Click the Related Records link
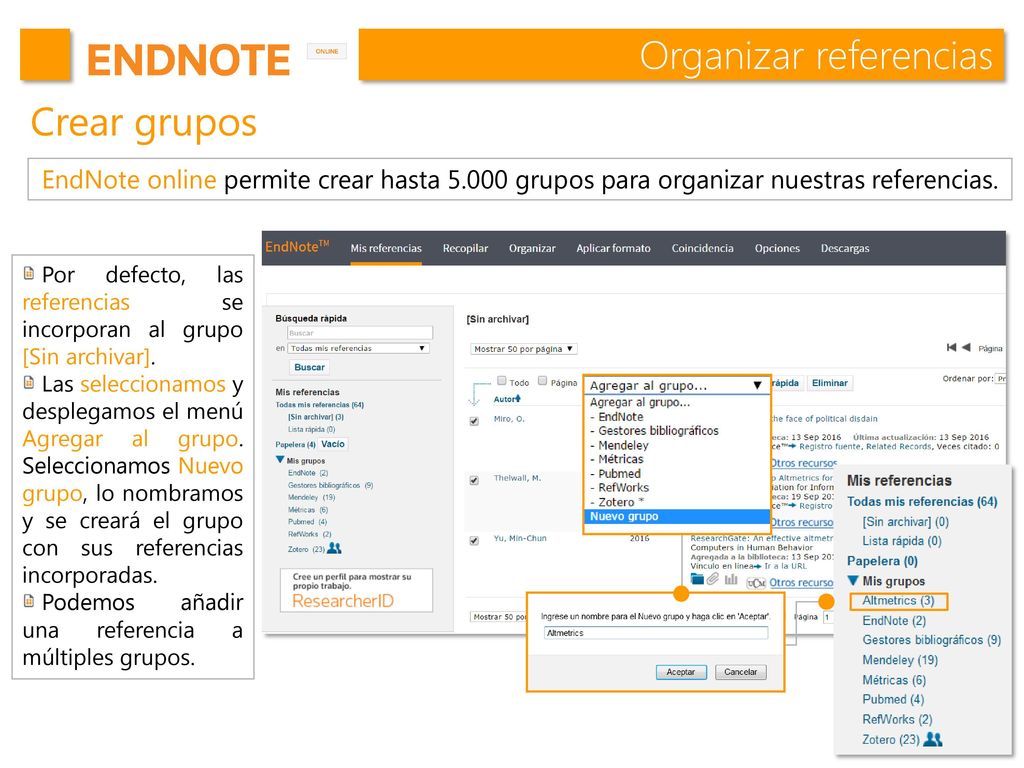This screenshot has width=1024, height=768. point(901,447)
